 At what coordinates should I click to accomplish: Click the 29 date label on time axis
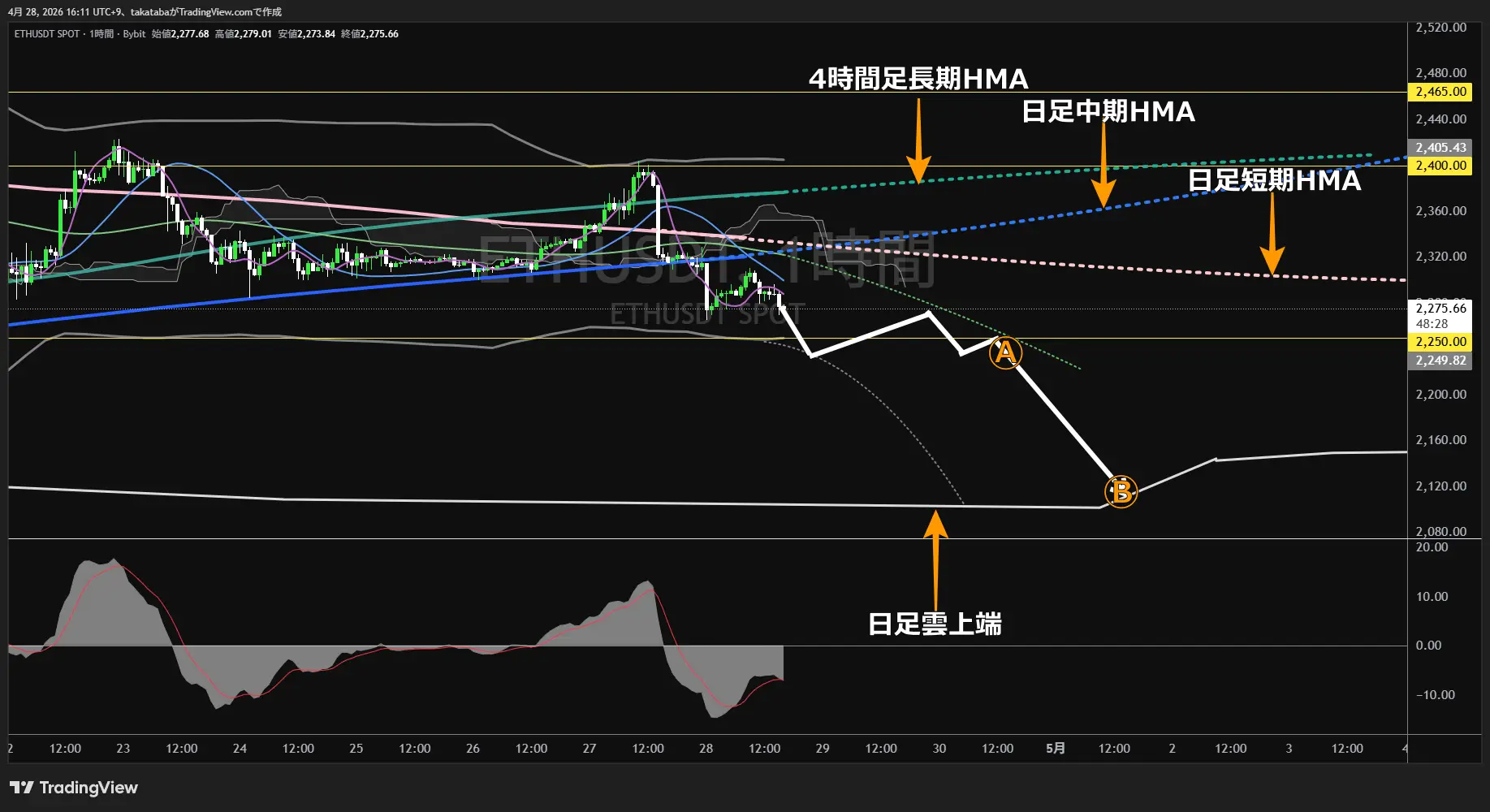tap(823, 749)
